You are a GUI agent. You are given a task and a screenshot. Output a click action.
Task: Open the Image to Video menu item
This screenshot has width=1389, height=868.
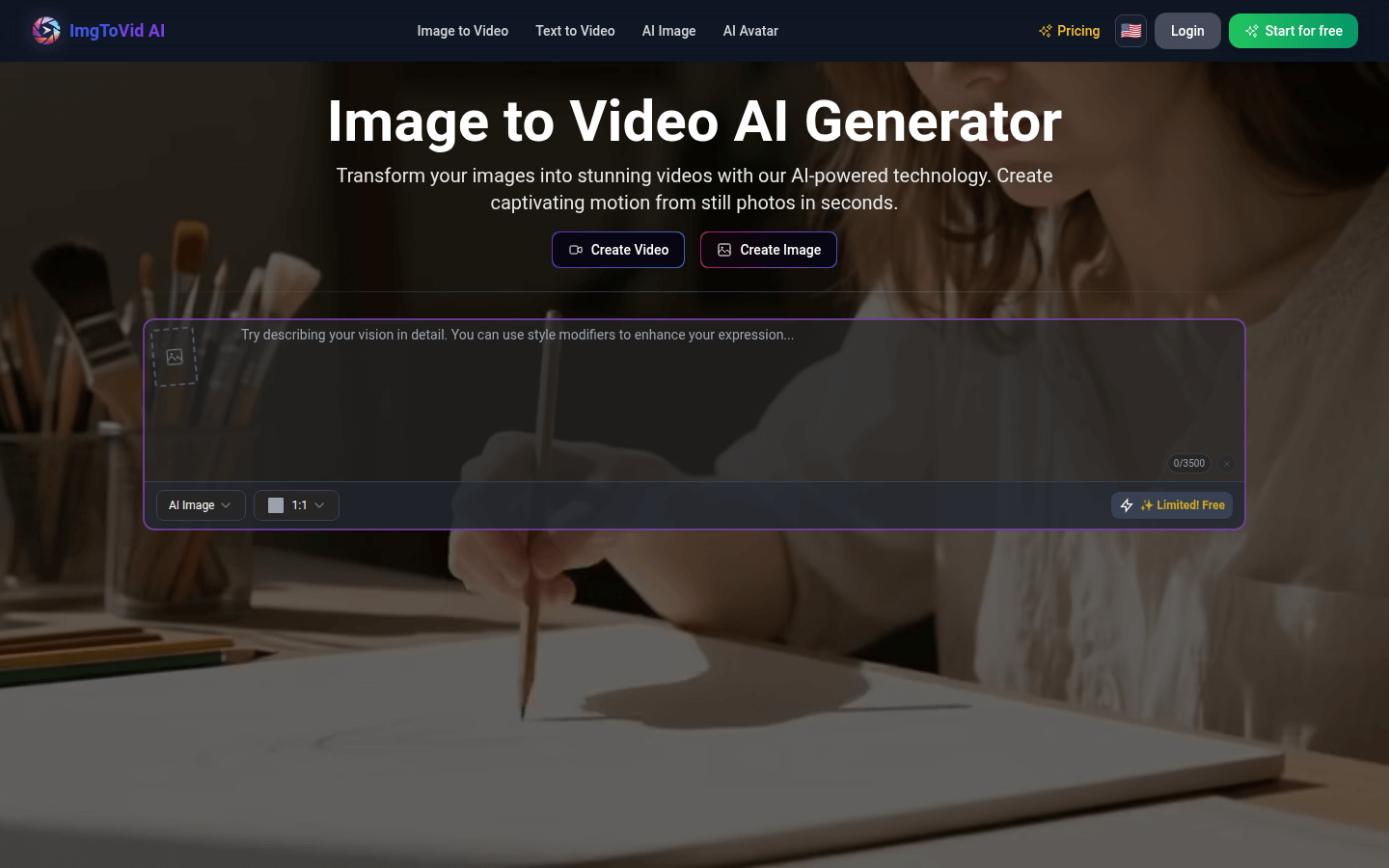(x=462, y=31)
